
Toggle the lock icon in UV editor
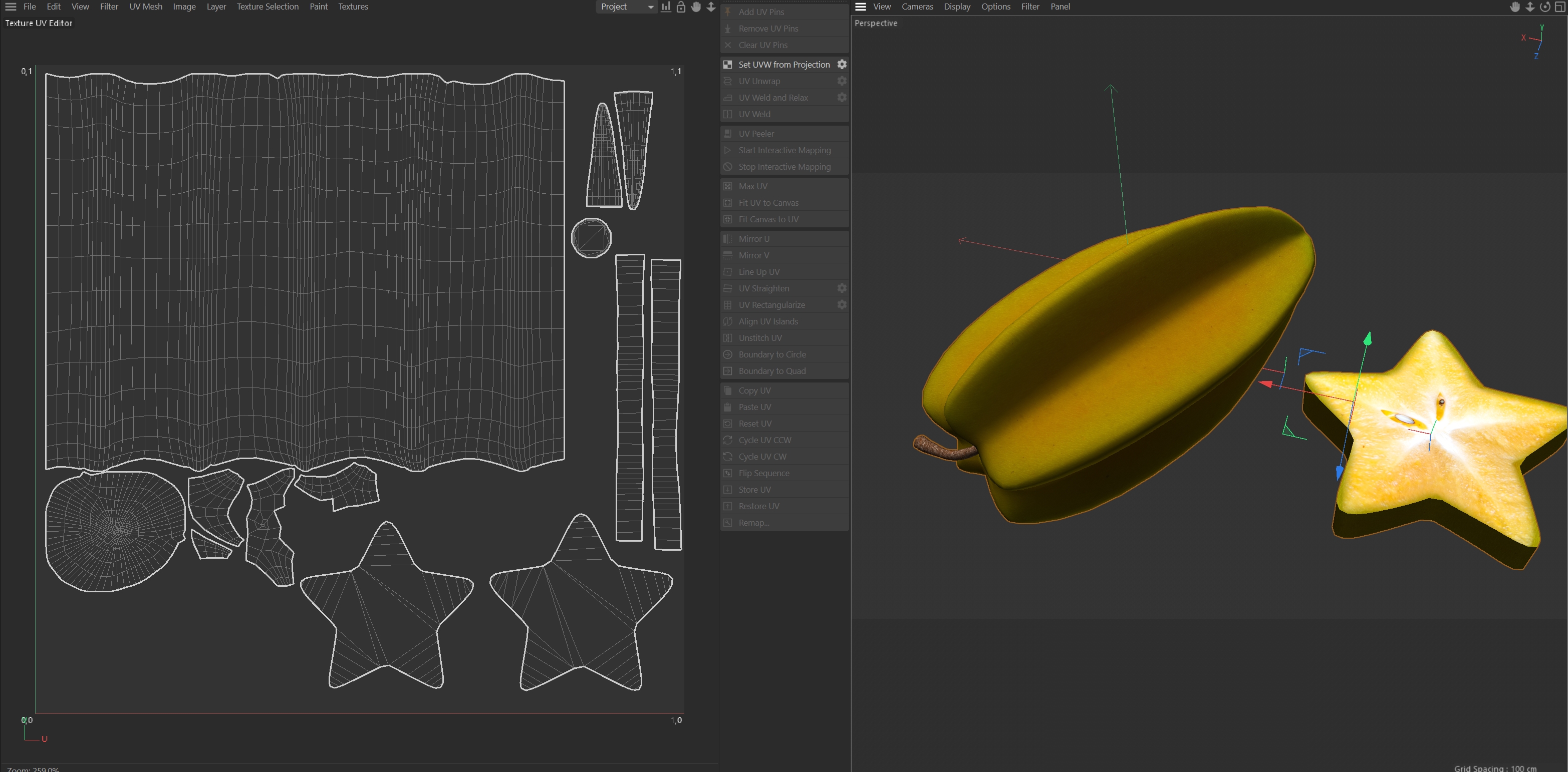[681, 7]
